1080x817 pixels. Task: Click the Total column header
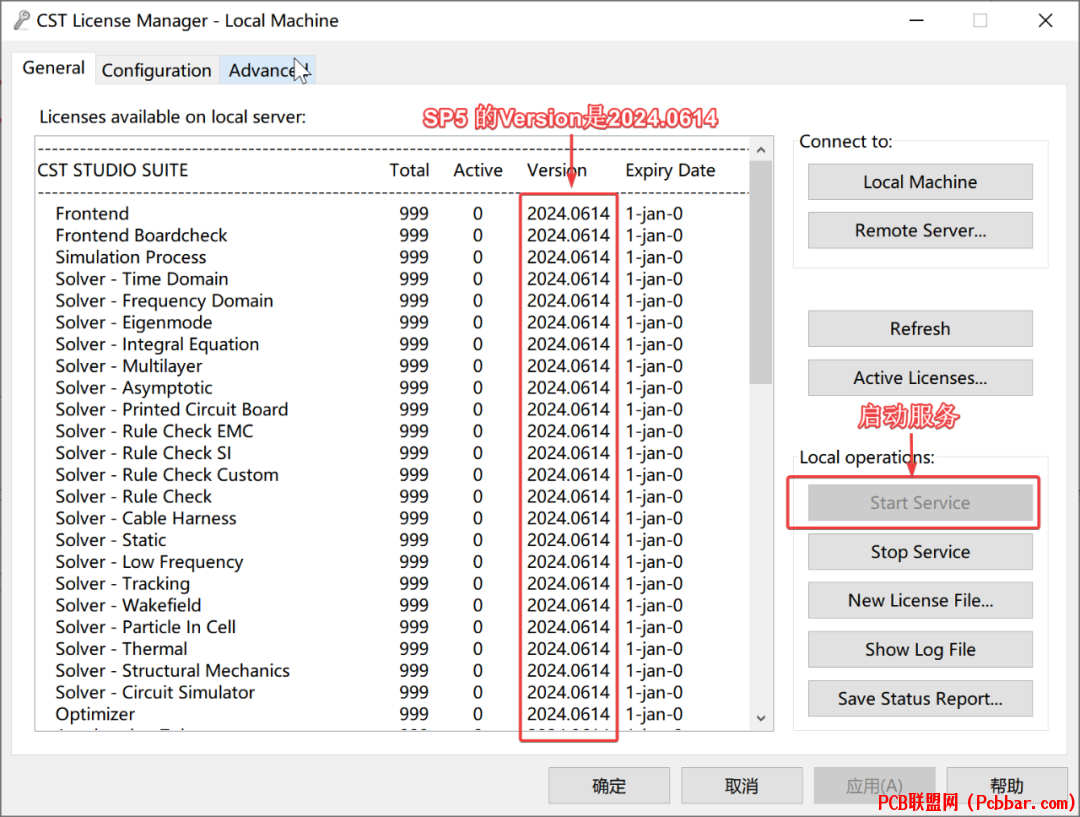pyautogui.click(x=409, y=170)
